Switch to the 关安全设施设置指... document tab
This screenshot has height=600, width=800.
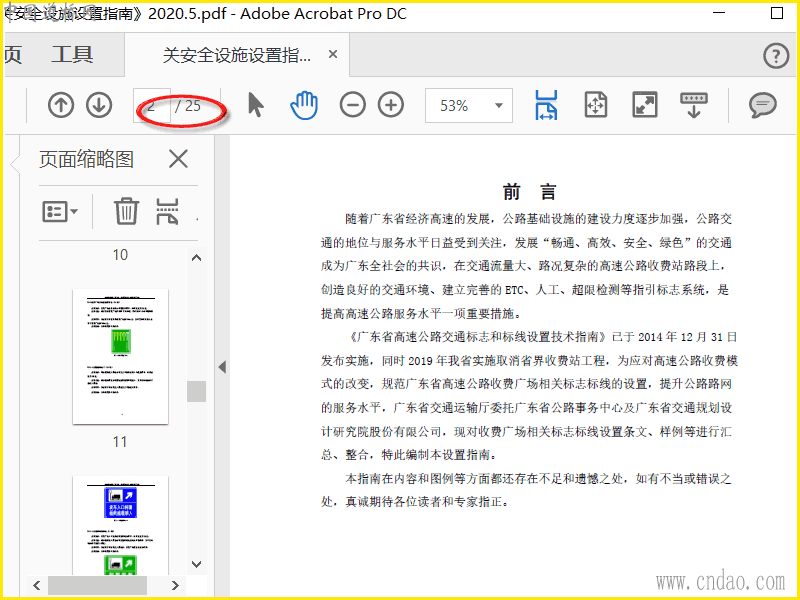(x=237, y=55)
